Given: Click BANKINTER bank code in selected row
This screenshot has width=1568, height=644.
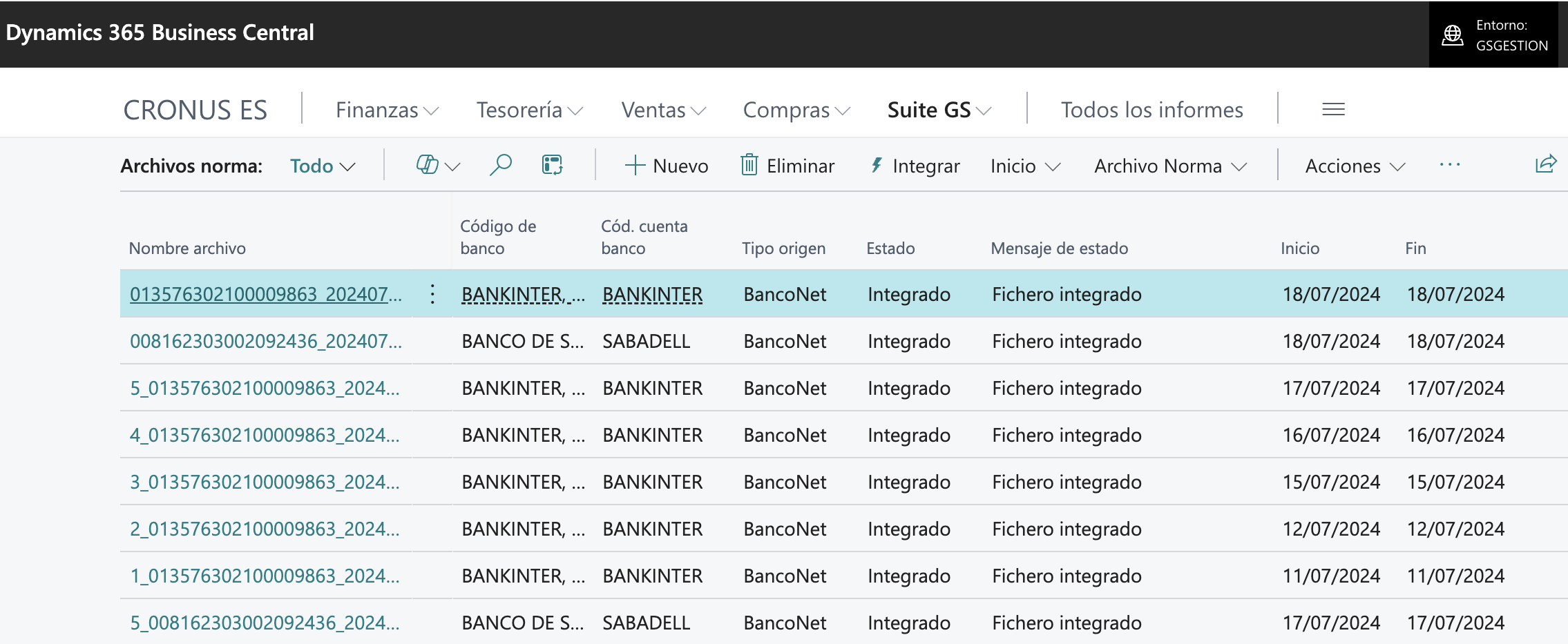Looking at the screenshot, I should click(523, 294).
